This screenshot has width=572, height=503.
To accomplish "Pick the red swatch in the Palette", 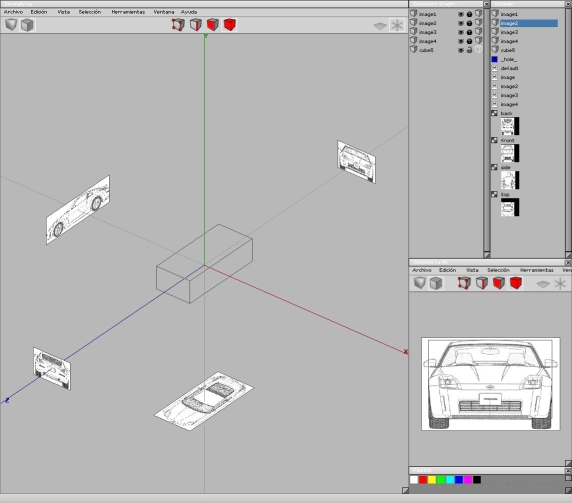I will click(423, 480).
